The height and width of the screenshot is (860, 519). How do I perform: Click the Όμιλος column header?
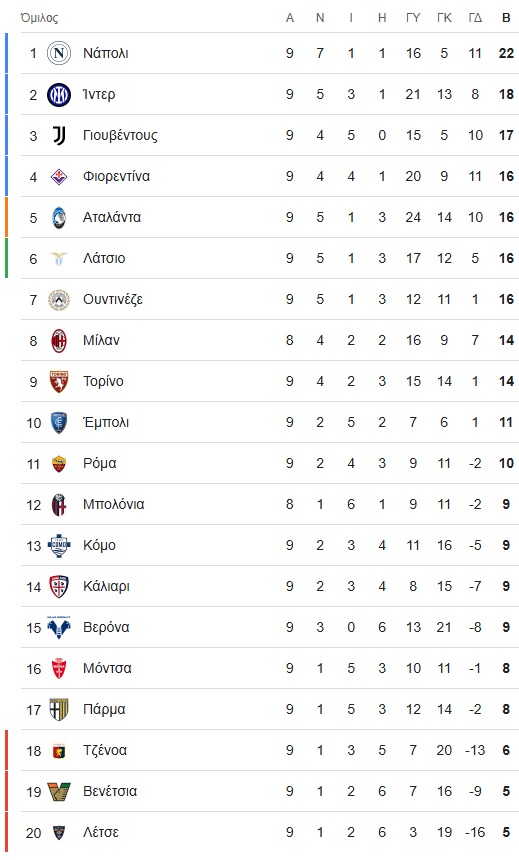(39, 18)
